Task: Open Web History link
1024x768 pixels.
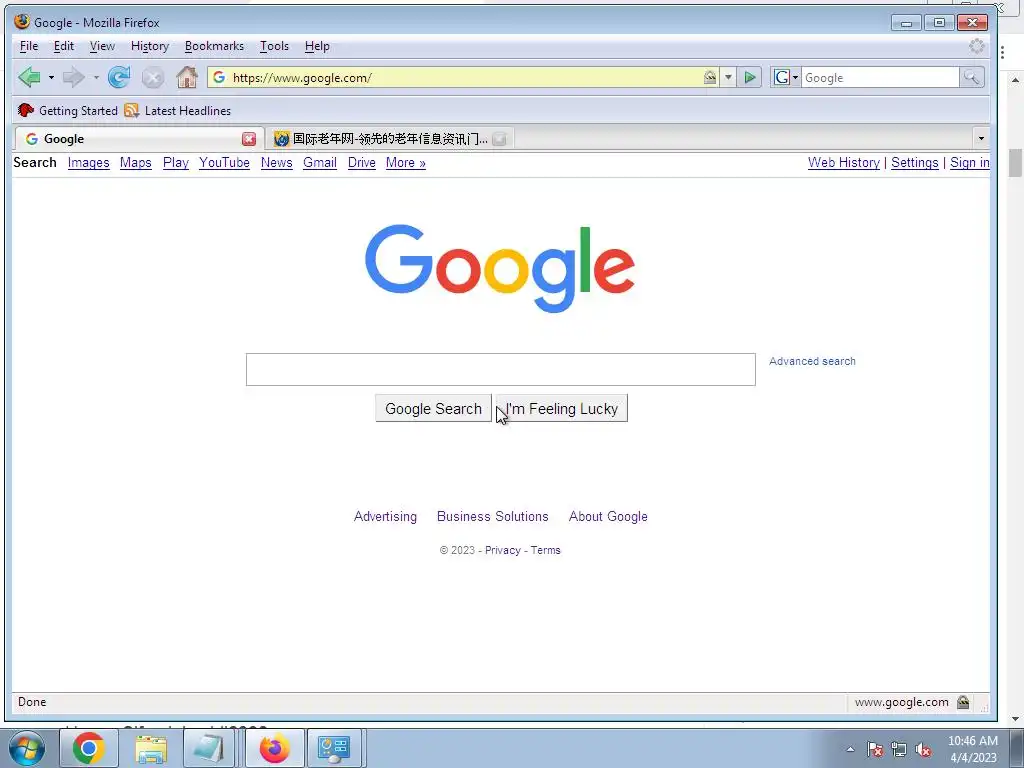Action: click(x=844, y=163)
